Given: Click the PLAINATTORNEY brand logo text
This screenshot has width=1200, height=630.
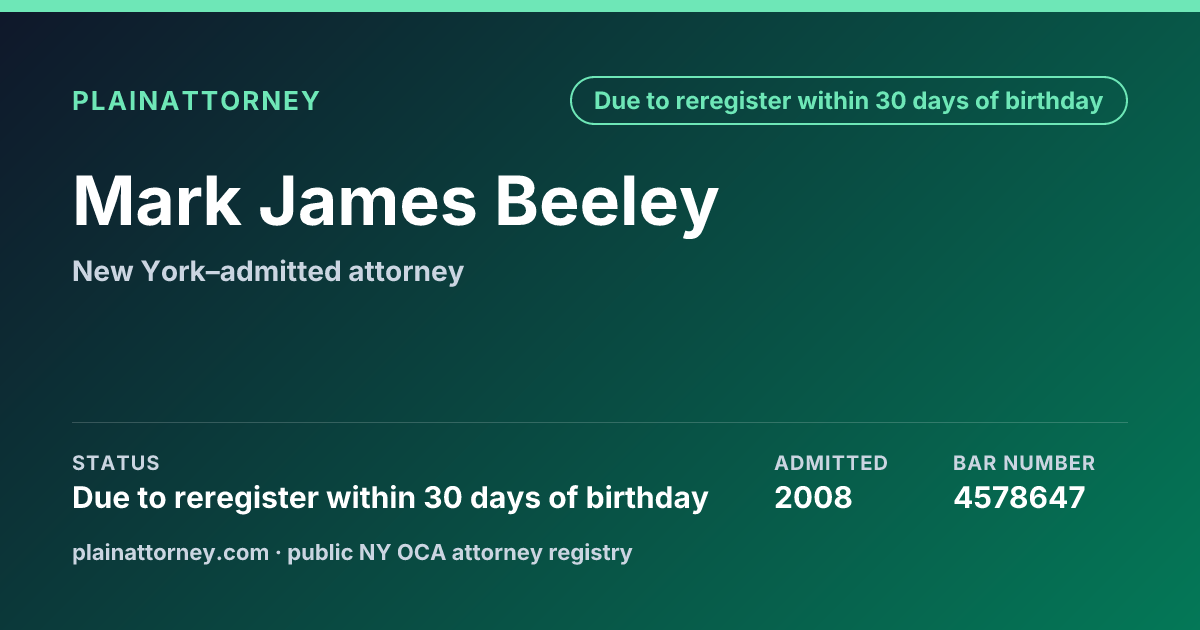Looking at the screenshot, I should coord(196,101).
